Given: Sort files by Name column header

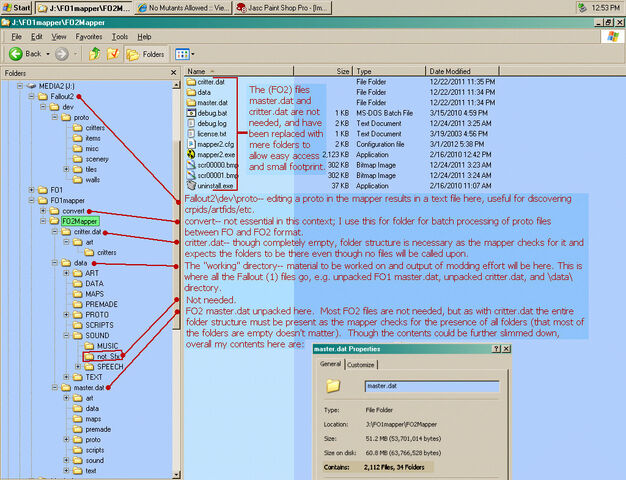Looking at the screenshot, I should (x=239, y=71).
